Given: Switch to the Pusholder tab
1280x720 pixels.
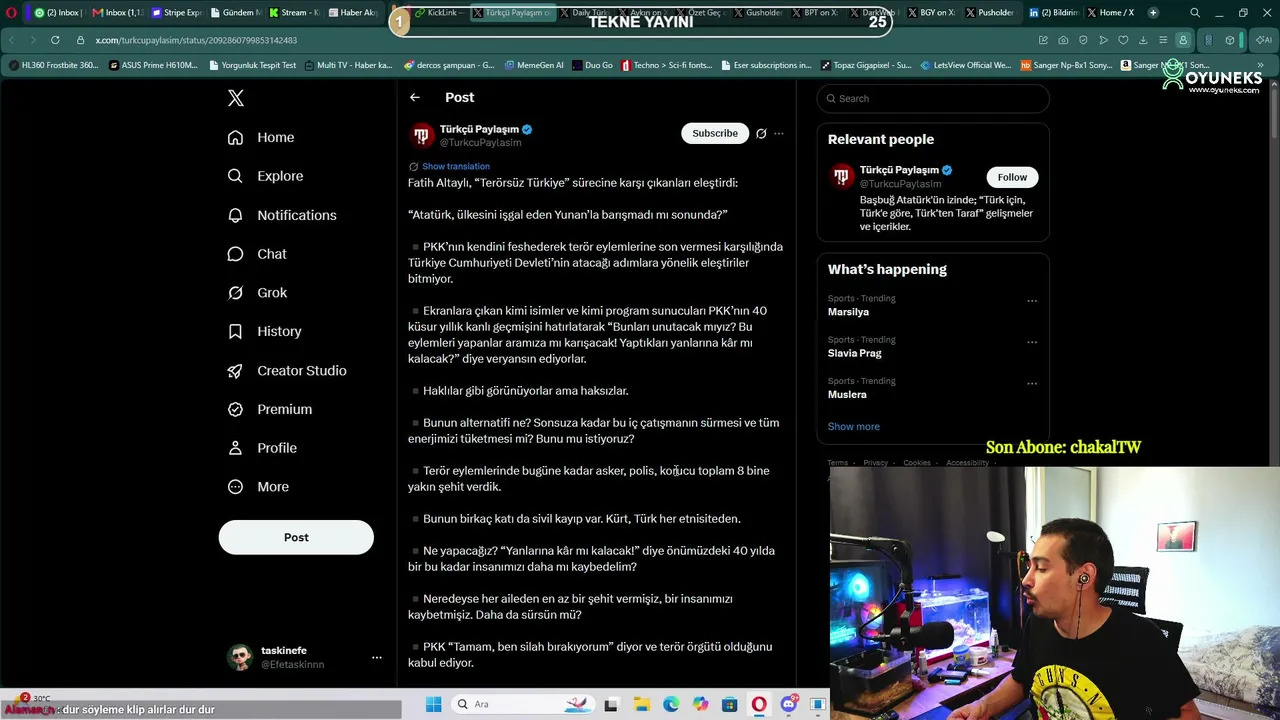Looking at the screenshot, I should coord(988,13).
